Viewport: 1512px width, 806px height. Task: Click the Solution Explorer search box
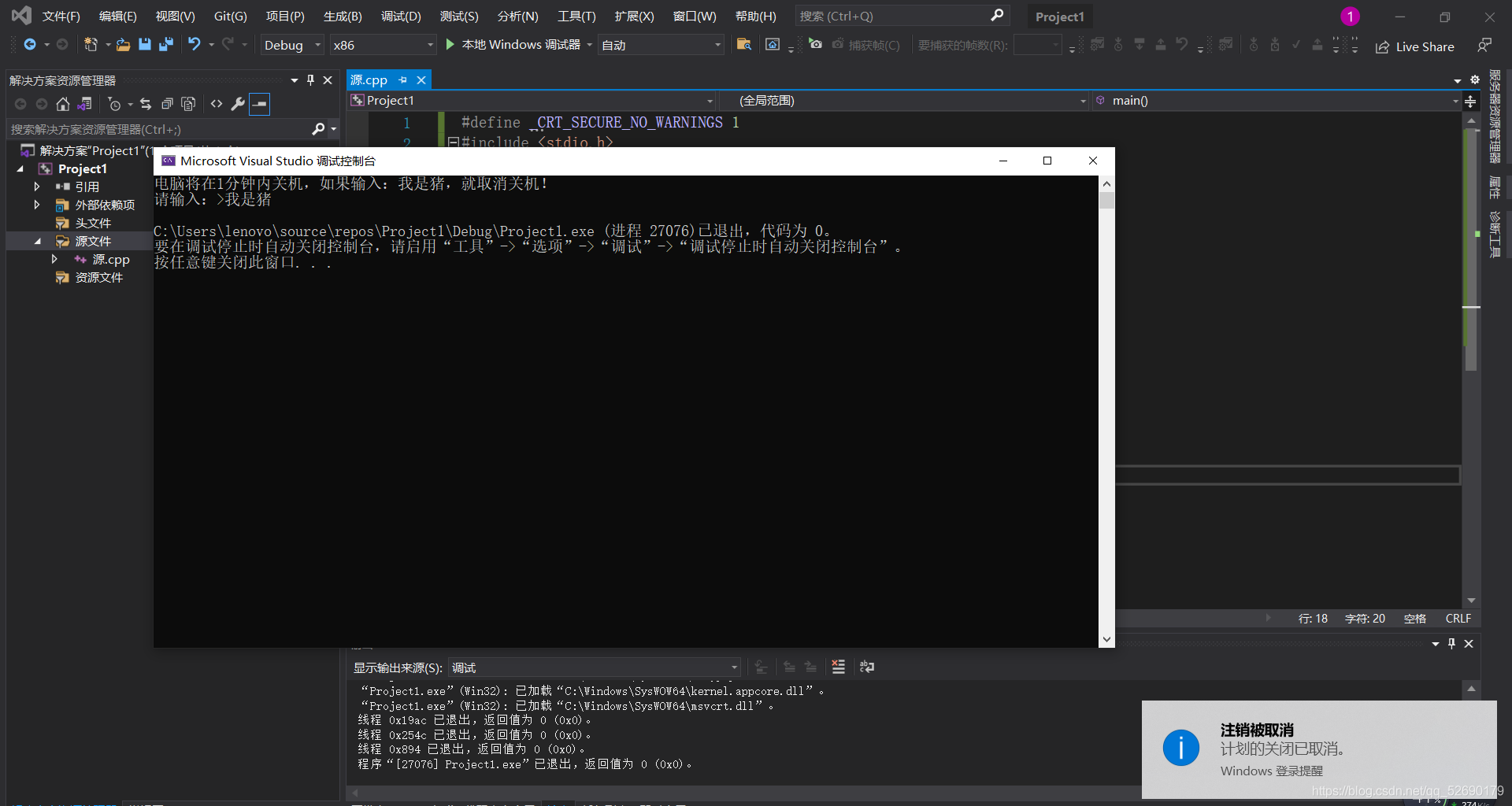pos(157,129)
